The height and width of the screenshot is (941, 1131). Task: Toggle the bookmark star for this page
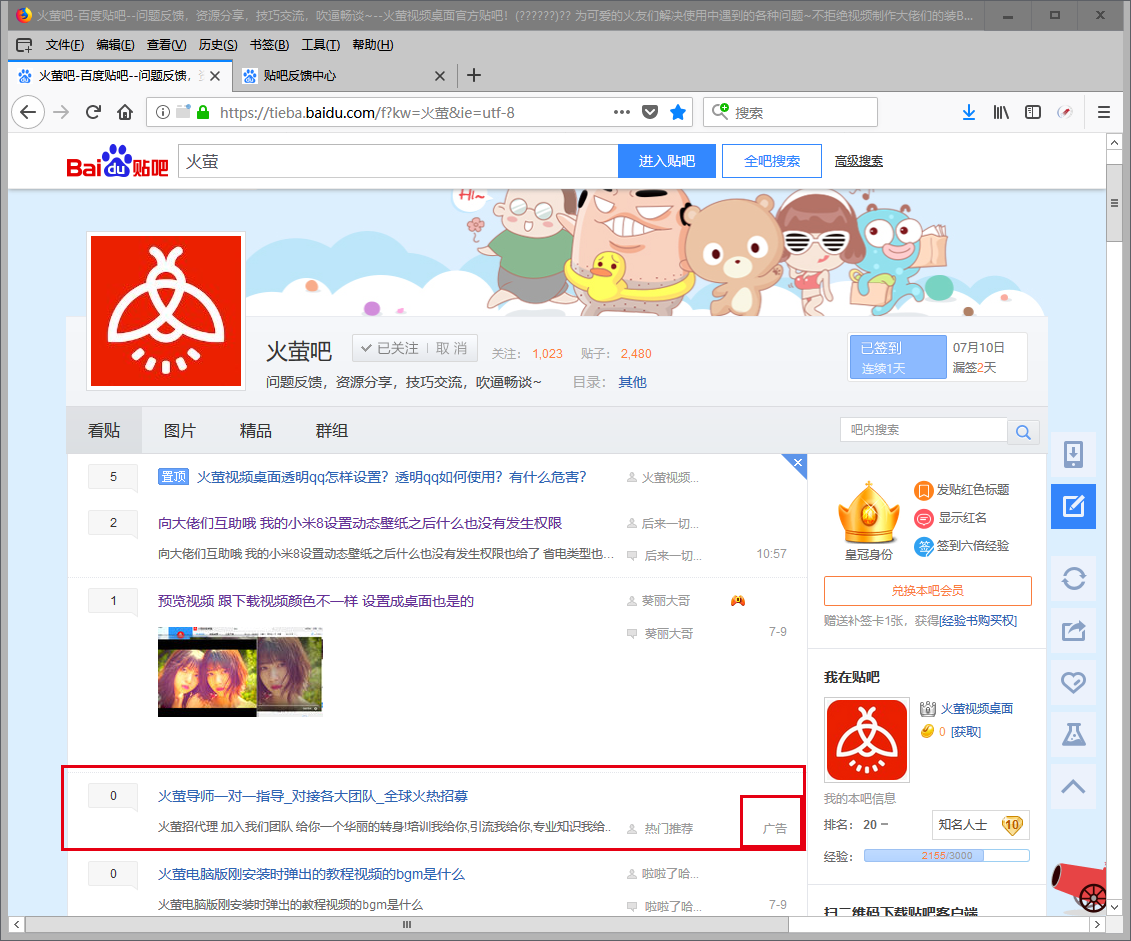678,112
